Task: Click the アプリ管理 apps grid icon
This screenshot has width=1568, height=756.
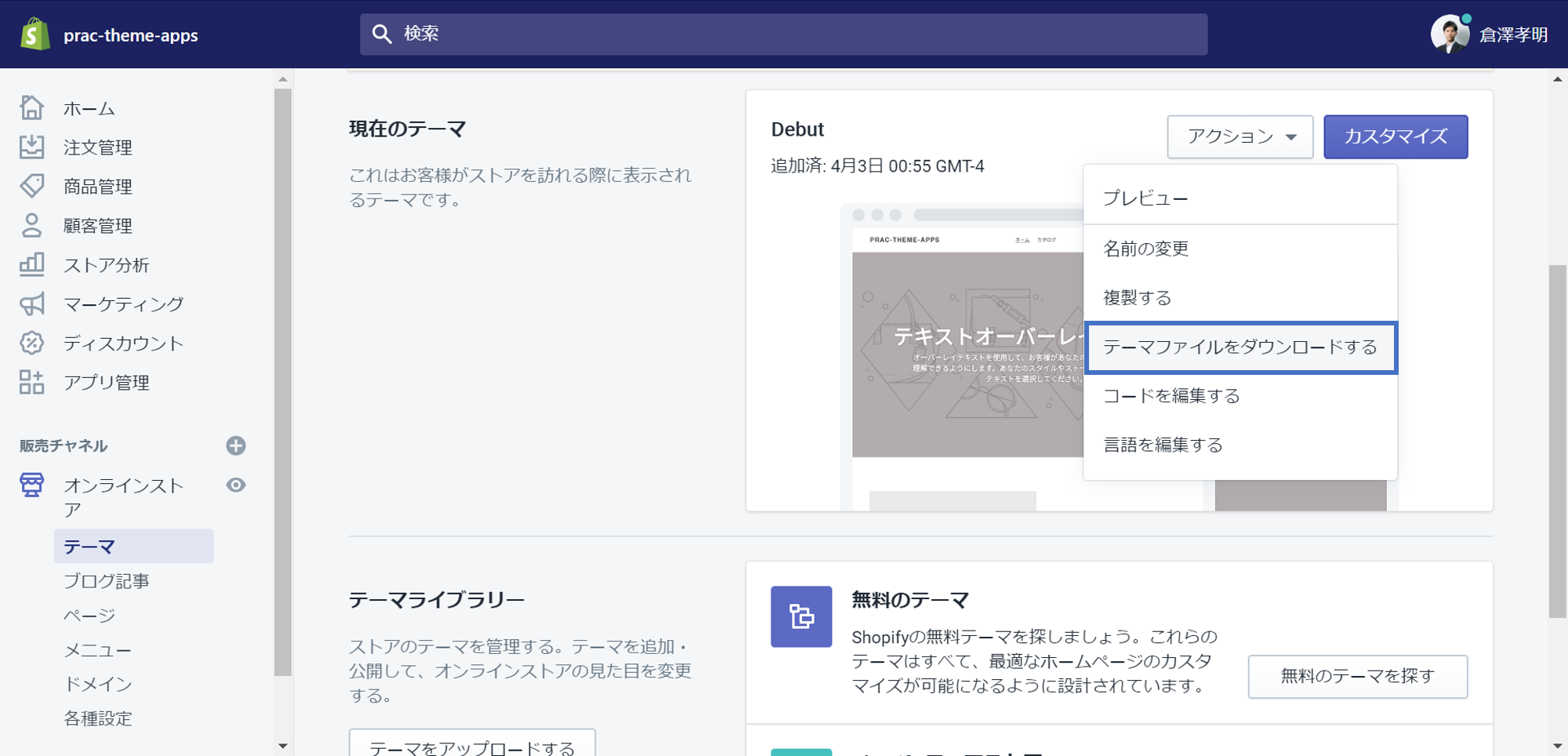Action: pos(32,383)
